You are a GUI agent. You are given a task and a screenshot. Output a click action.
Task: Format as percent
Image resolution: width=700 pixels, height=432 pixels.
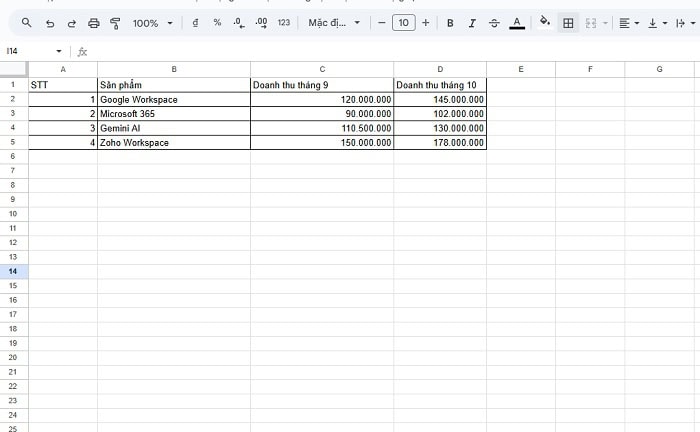pyautogui.click(x=217, y=23)
